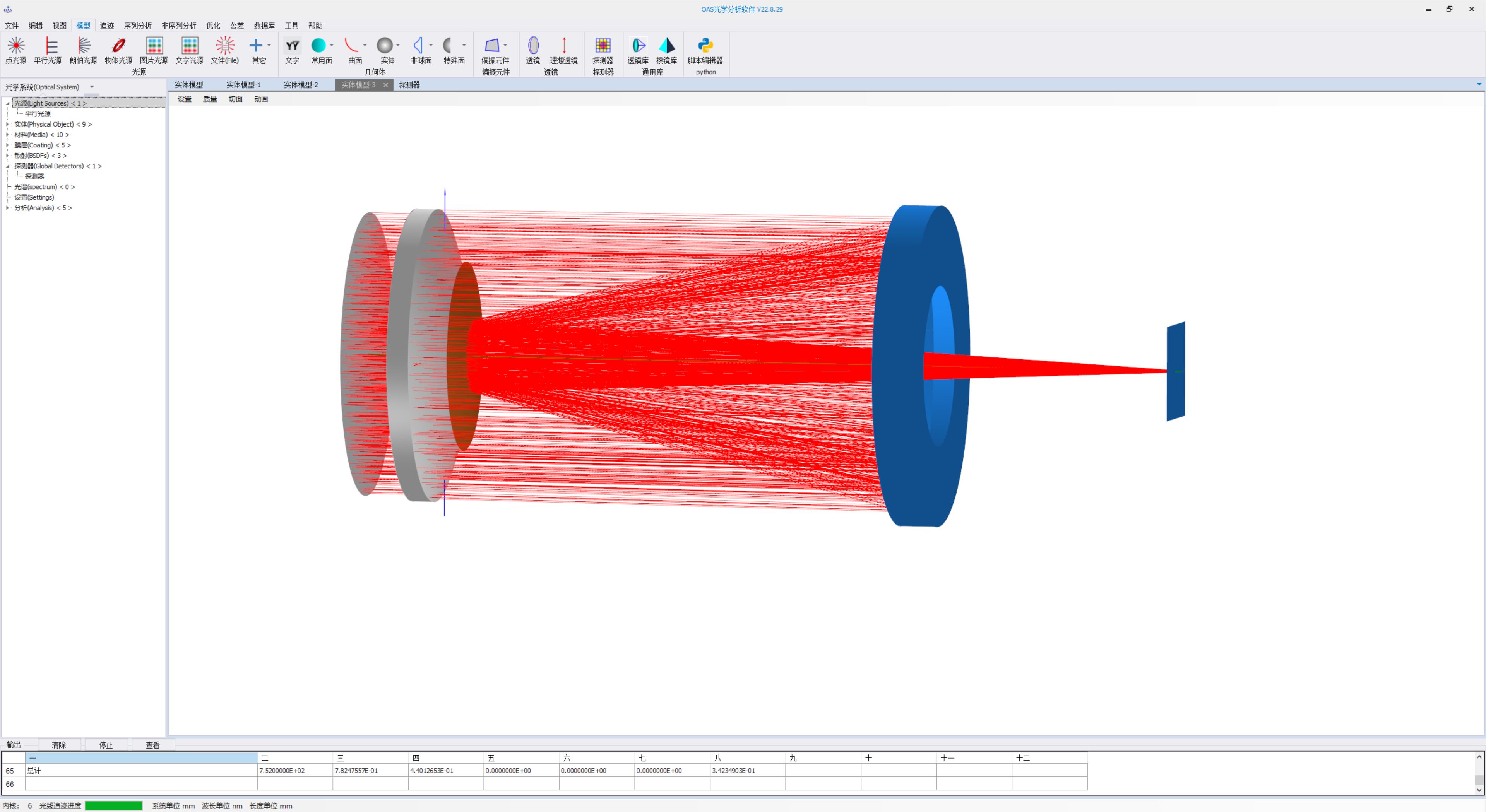This screenshot has width=1486, height=812.
Task: Select the 点光源 point source icon
Action: click(15, 46)
